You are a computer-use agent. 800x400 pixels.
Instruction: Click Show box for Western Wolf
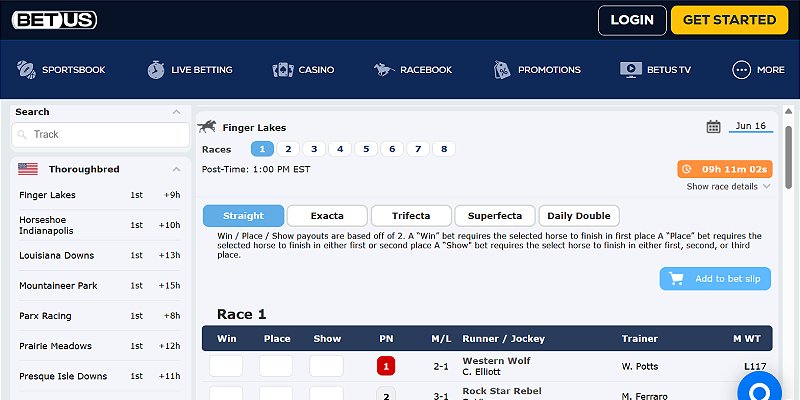click(x=327, y=366)
